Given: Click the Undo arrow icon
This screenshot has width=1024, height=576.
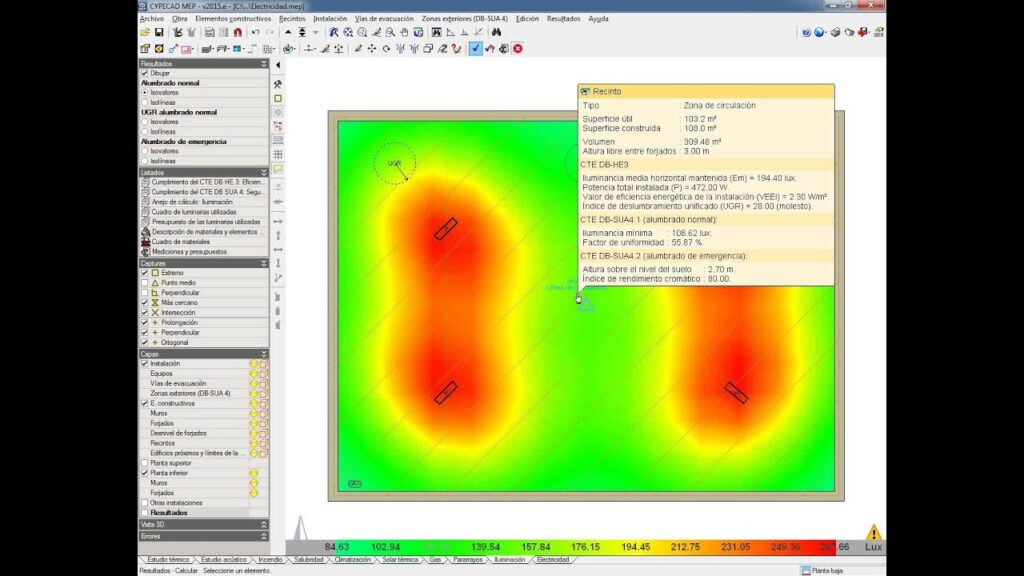Looking at the screenshot, I should [x=255, y=32].
